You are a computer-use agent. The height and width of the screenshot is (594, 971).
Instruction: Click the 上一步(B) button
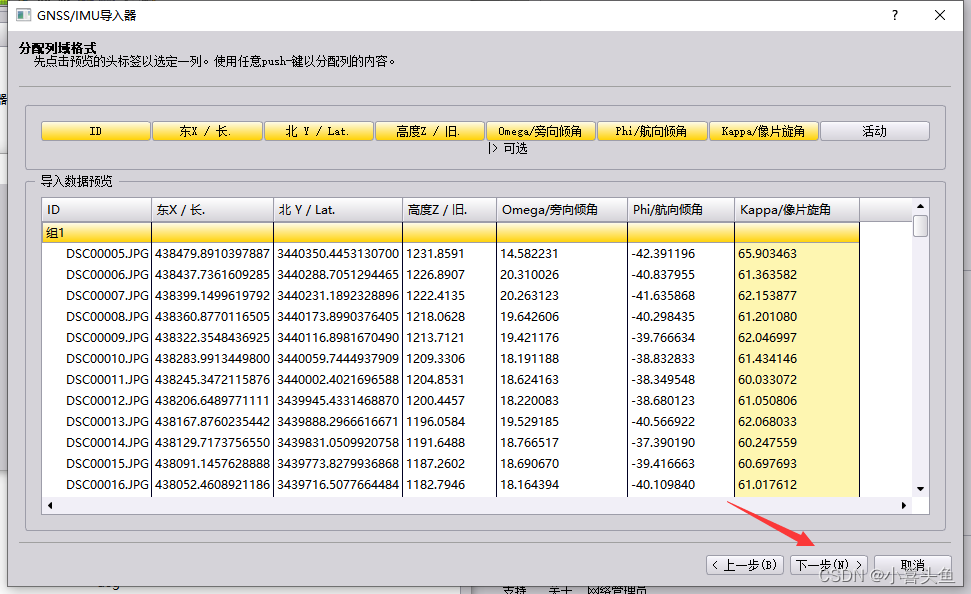point(744,563)
